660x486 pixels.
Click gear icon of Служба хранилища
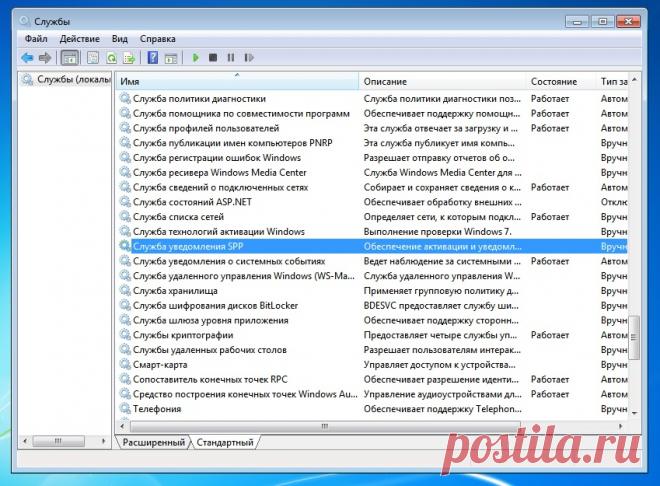click(x=125, y=290)
